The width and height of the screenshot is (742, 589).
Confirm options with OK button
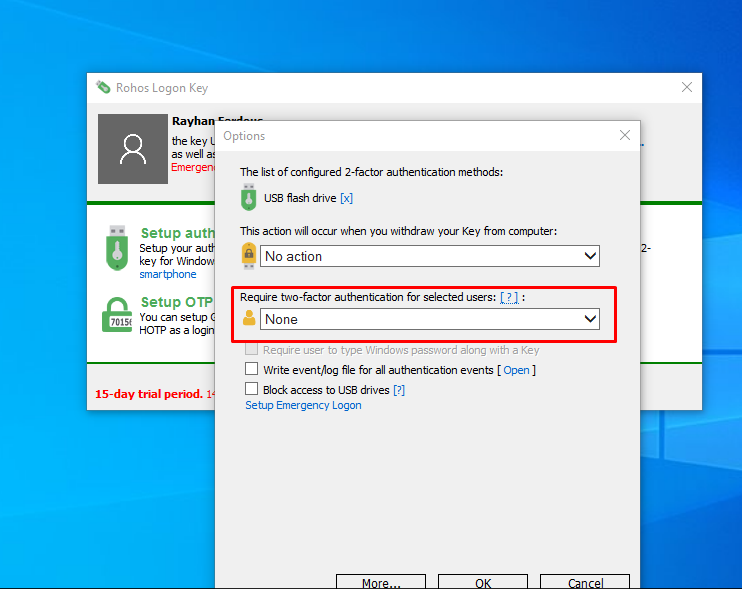coord(483,582)
